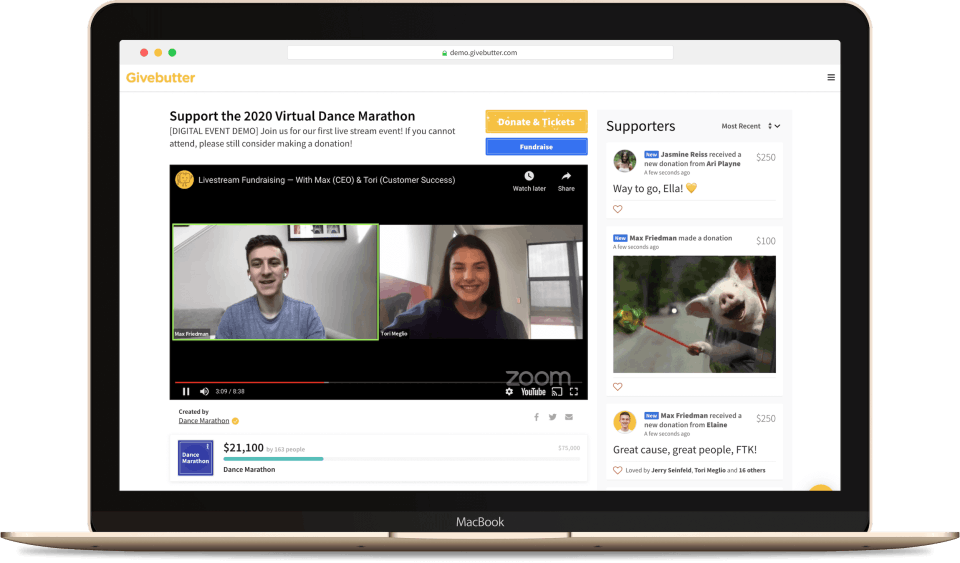Click the Supporters heading

tap(640, 126)
